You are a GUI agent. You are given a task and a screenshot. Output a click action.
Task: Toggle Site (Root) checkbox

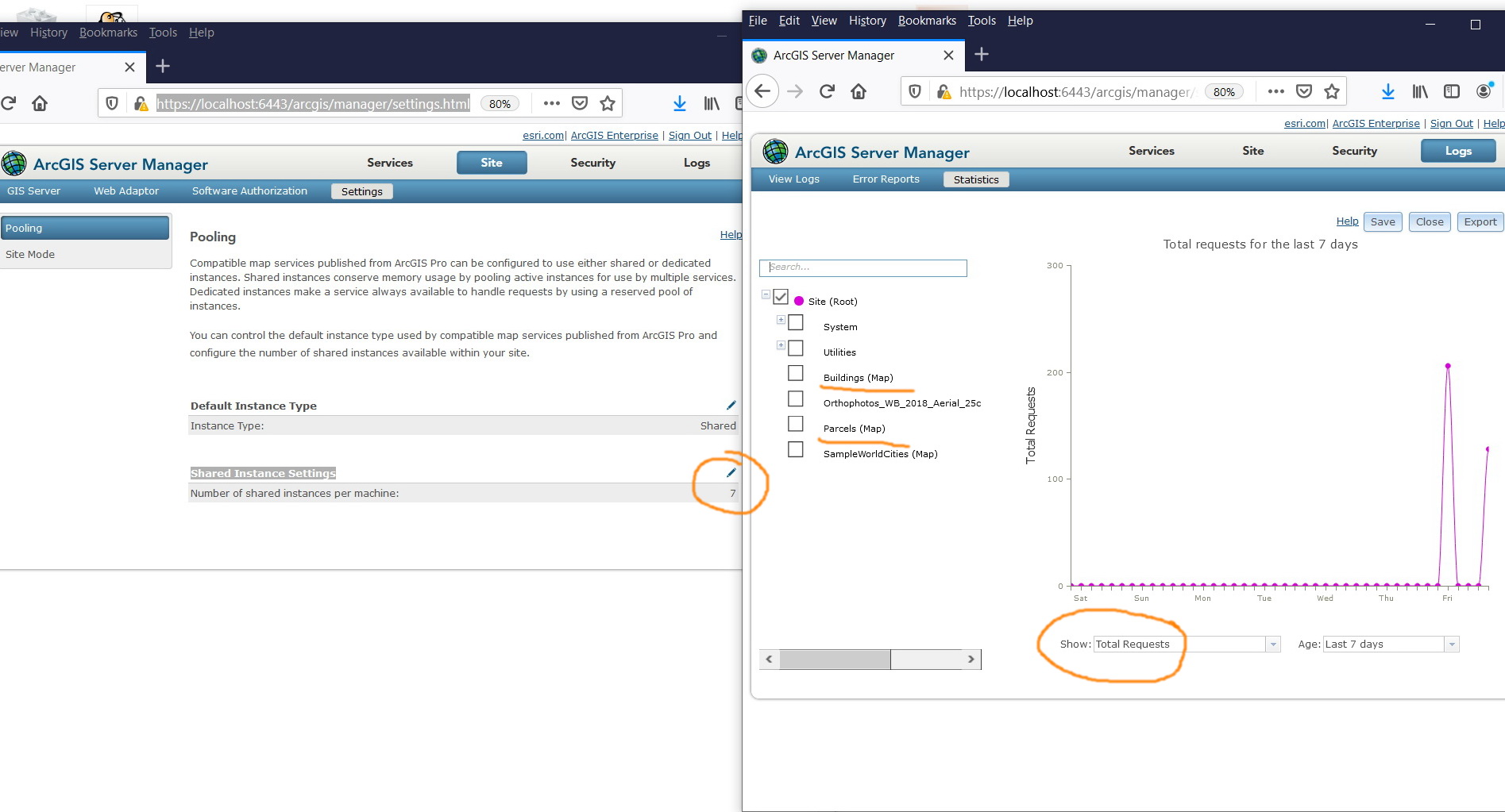point(781,297)
